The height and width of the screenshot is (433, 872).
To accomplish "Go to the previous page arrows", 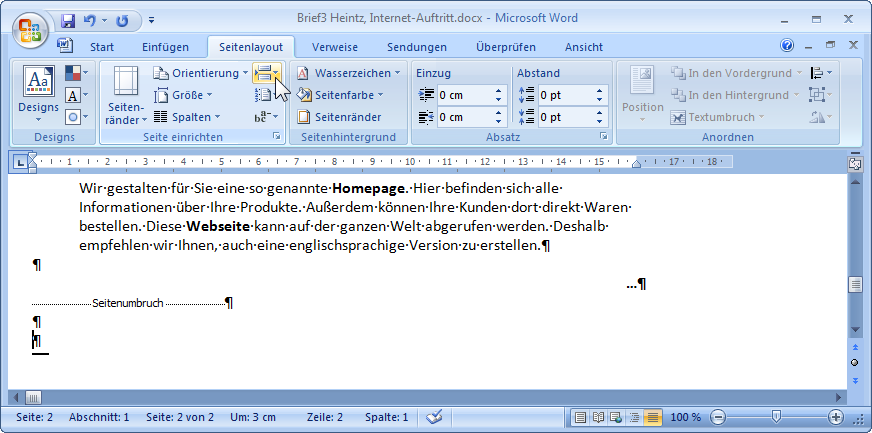I will click(855, 347).
